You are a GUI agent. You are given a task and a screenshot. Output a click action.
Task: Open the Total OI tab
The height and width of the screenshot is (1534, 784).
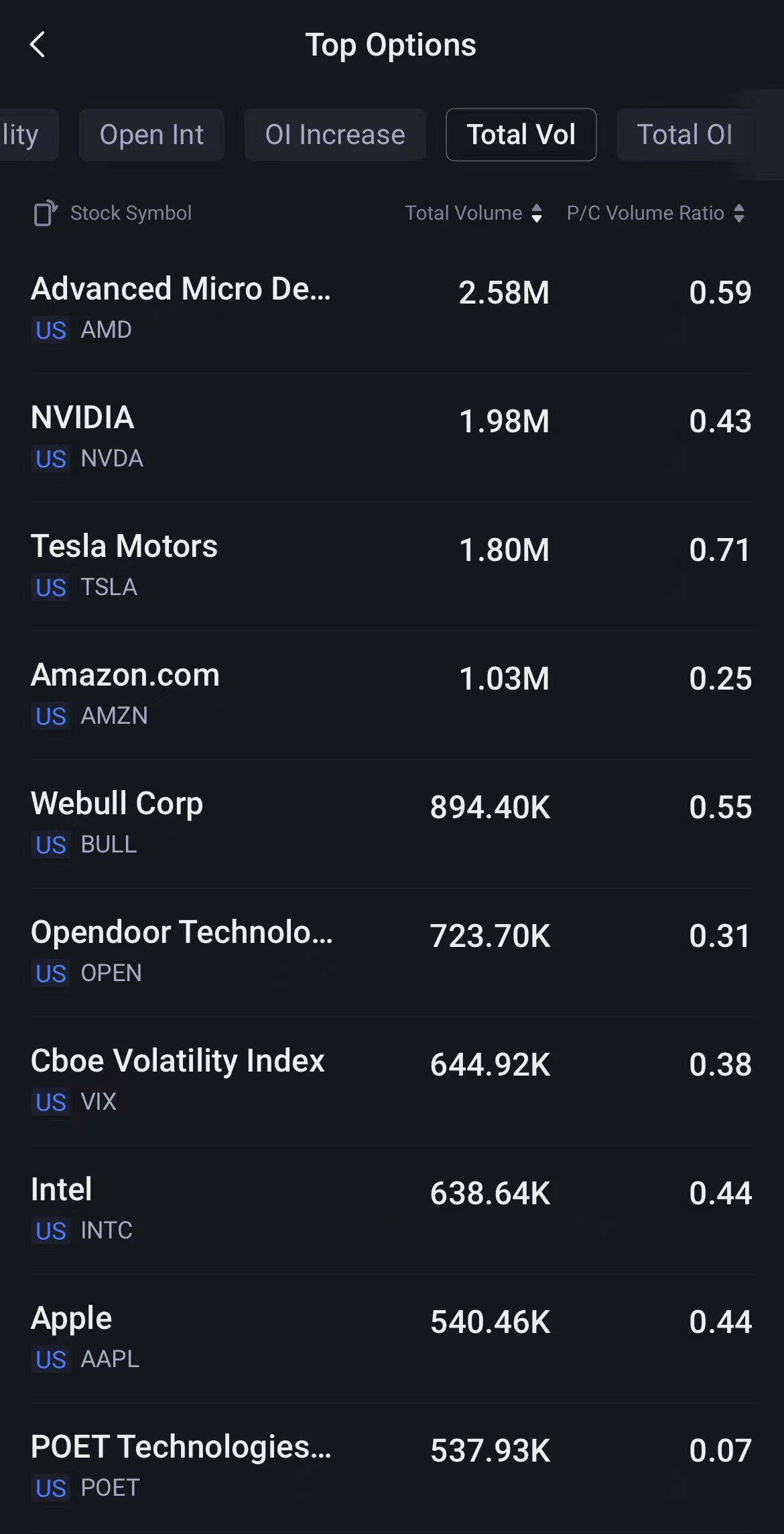(x=684, y=135)
